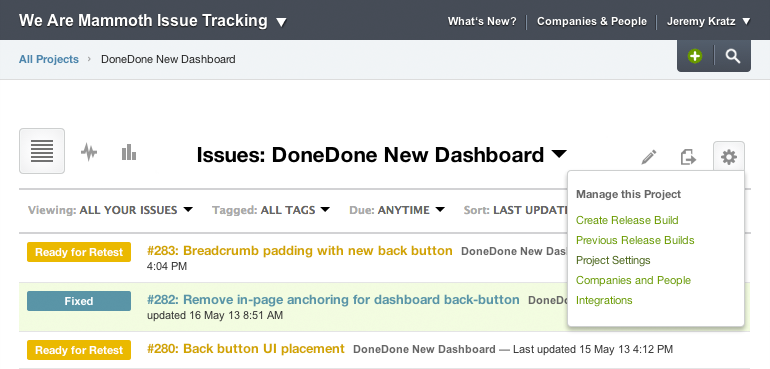Toggle the gear project settings icon

tap(729, 157)
